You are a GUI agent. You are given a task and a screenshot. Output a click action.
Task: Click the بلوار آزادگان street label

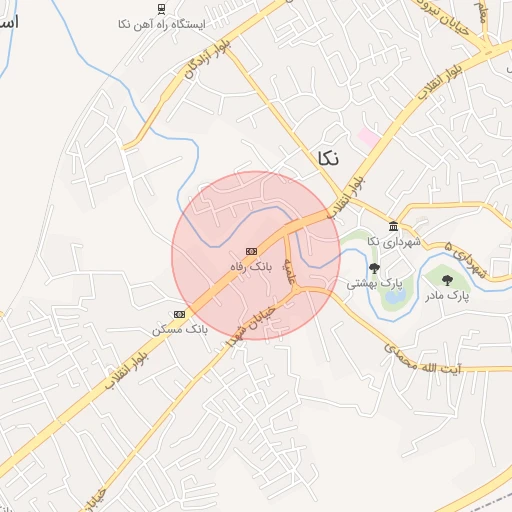point(208,59)
